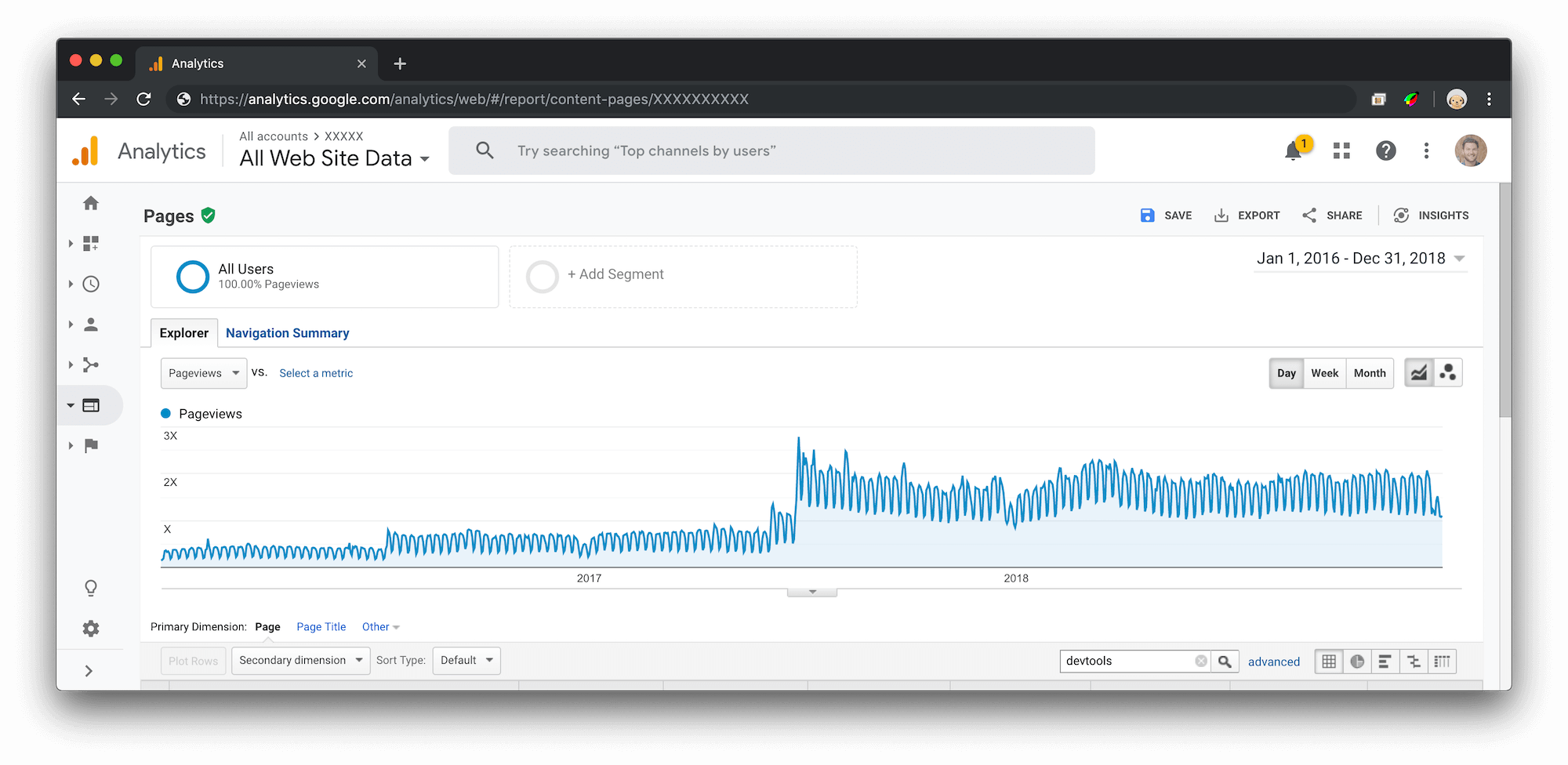This screenshot has height=765, width=1568.
Task: Switch to Month granularity
Action: pos(1369,373)
